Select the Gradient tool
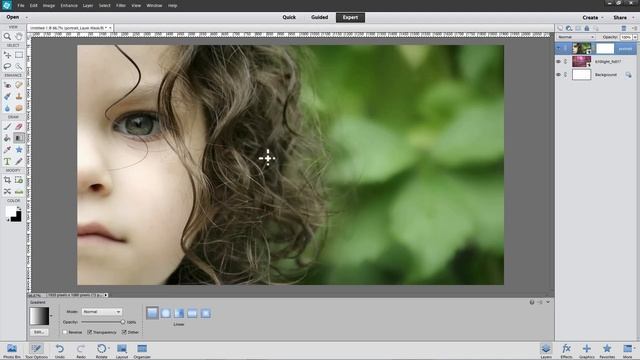Screen dimensions: 640x360 [19, 138]
